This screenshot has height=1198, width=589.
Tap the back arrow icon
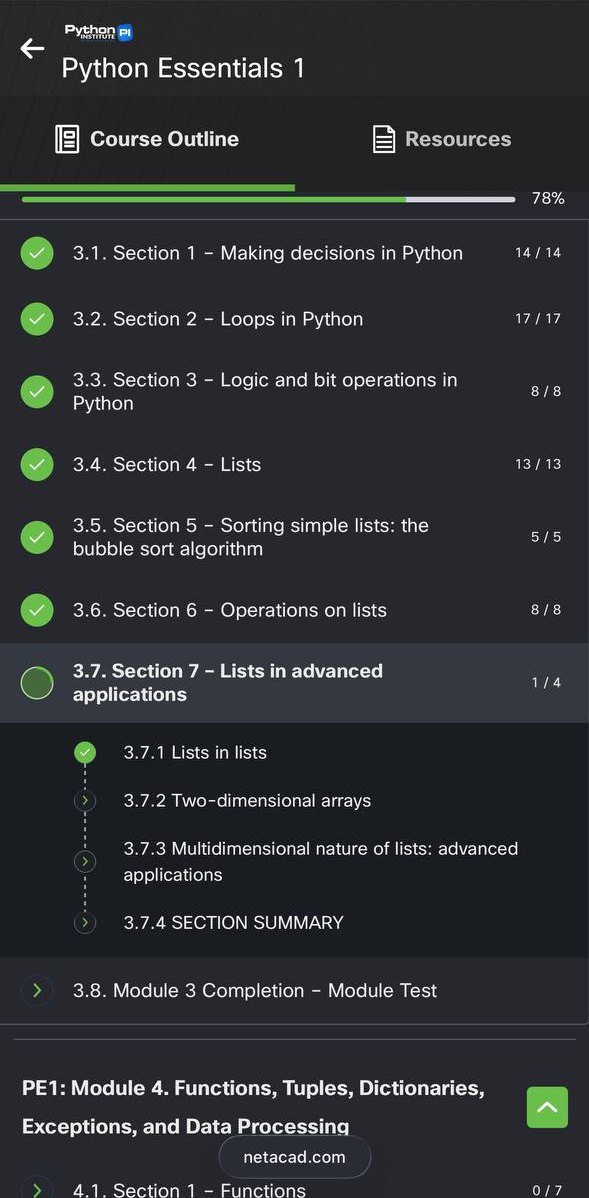(x=32, y=49)
